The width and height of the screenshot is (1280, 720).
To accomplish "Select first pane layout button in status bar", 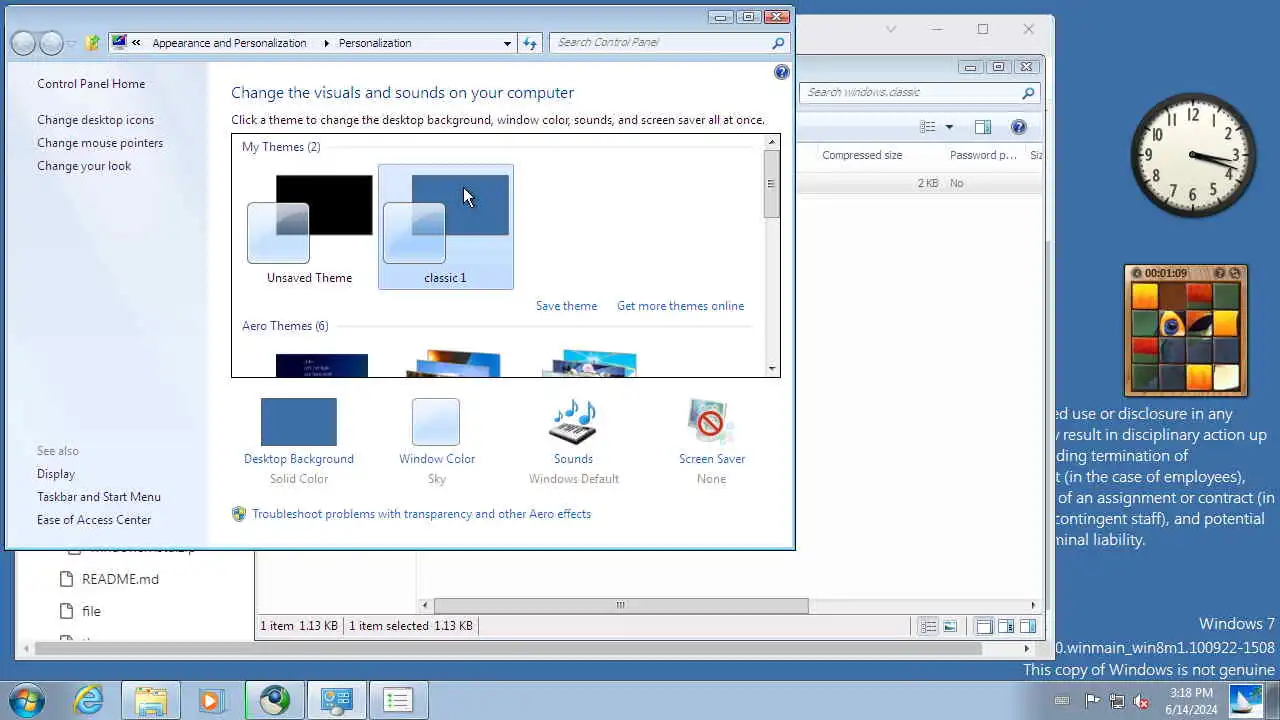I will point(984,627).
